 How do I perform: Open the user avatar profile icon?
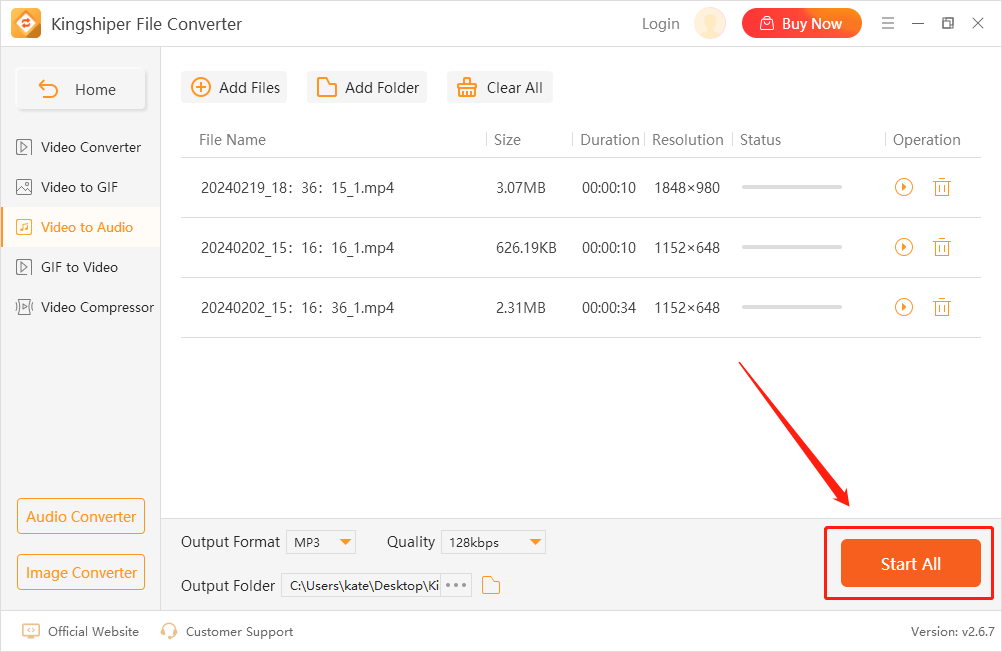710,24
